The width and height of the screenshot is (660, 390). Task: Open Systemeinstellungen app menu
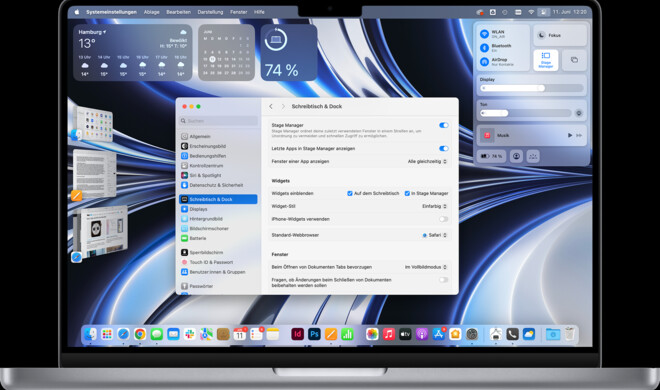[x=112, y=12]
